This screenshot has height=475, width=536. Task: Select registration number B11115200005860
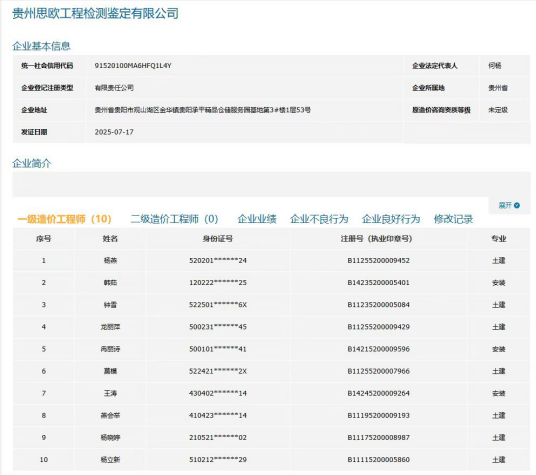tap(378, 460)
